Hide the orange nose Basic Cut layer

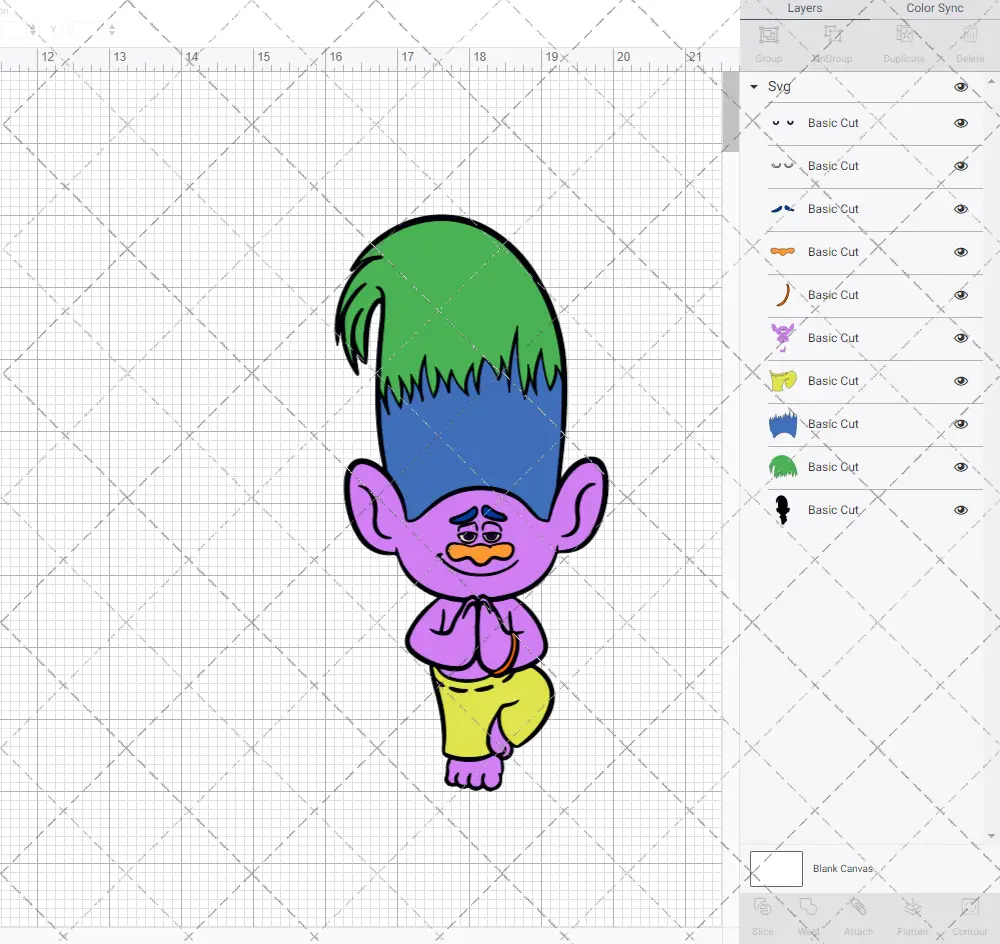coord(960,252)
